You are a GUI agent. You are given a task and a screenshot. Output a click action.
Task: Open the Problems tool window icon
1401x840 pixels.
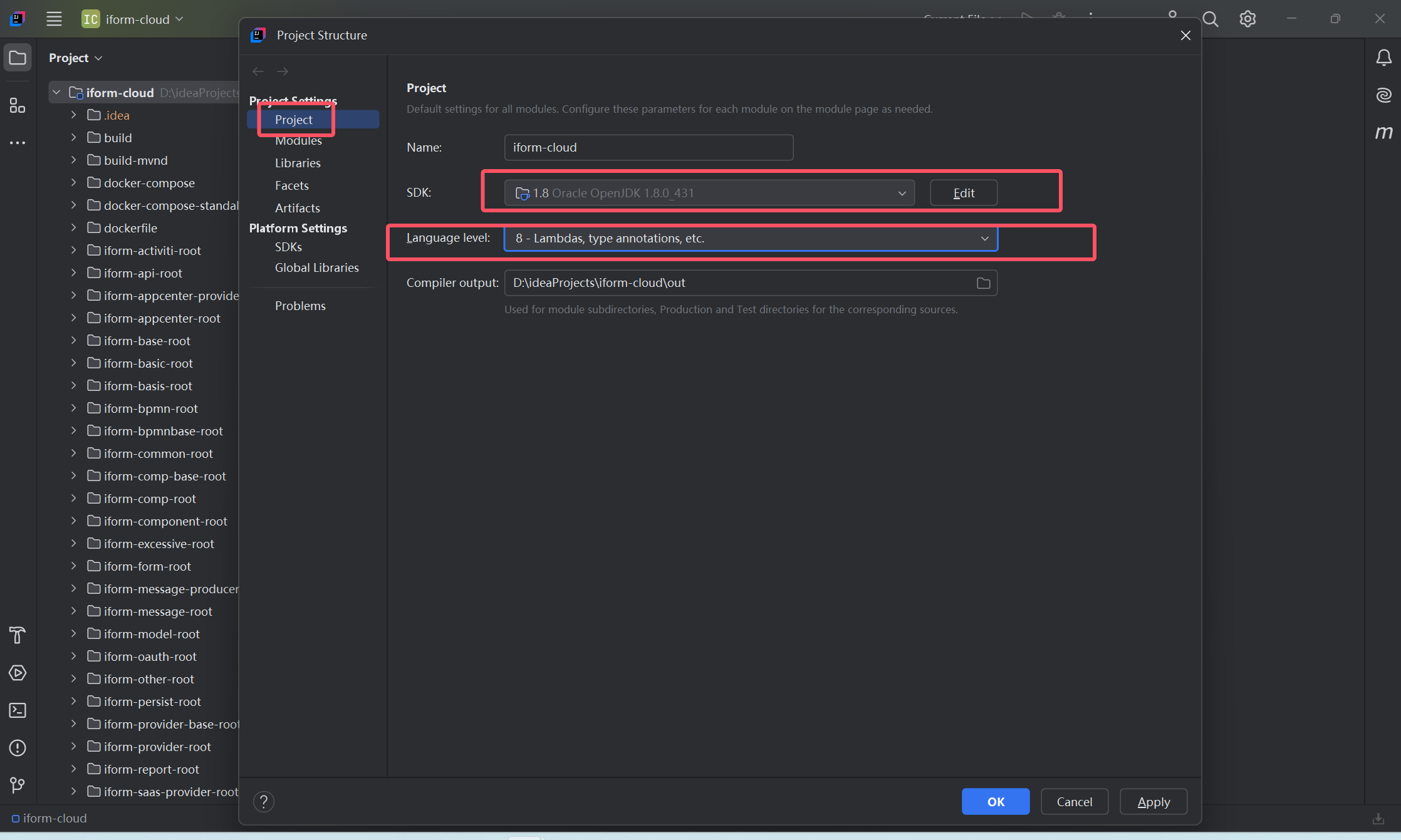[x=18, y=748]
